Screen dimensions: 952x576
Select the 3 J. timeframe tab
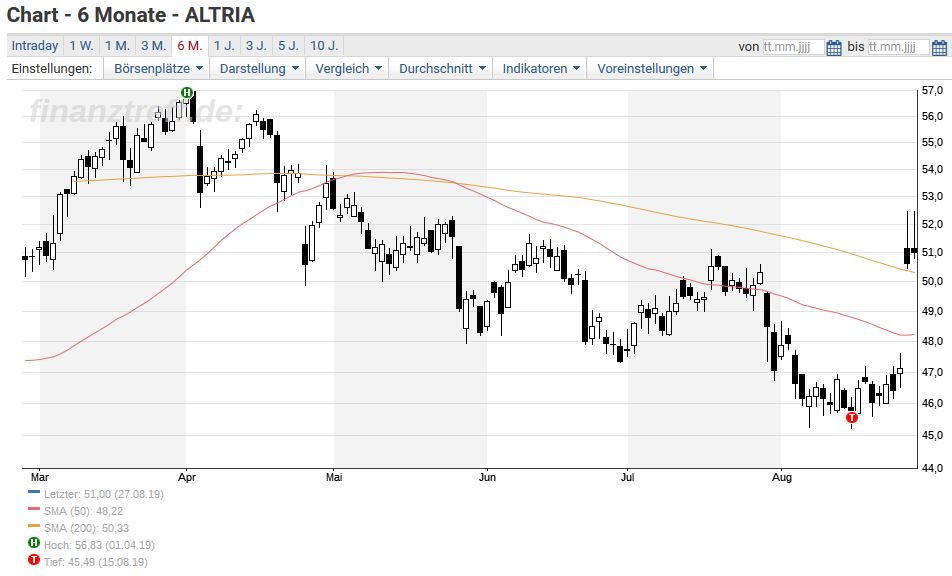(x=256, y=46)
